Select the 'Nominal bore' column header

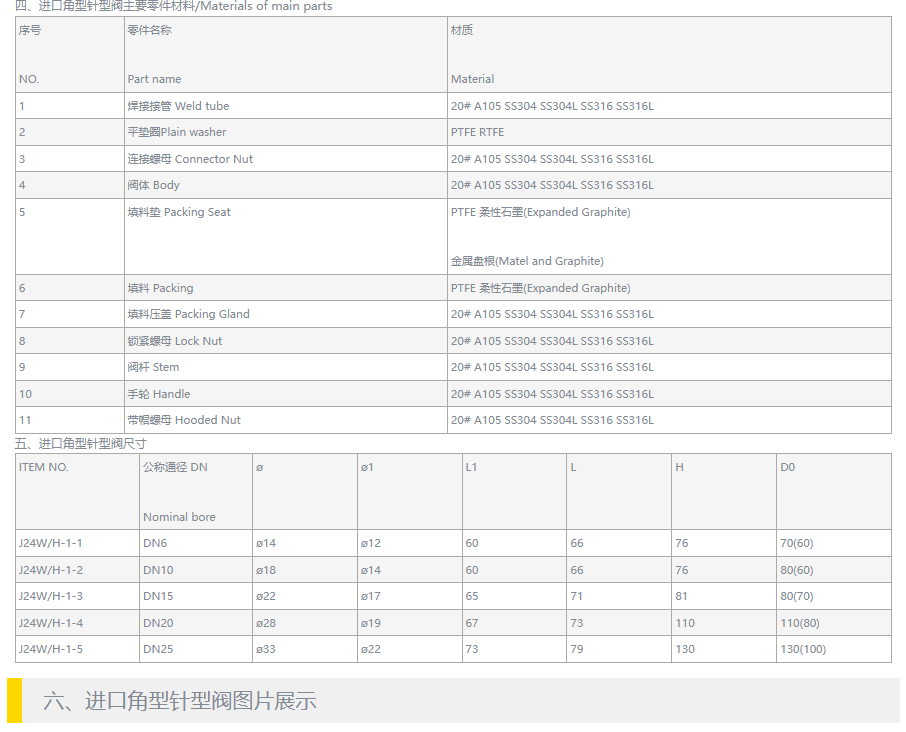point(179,517)
